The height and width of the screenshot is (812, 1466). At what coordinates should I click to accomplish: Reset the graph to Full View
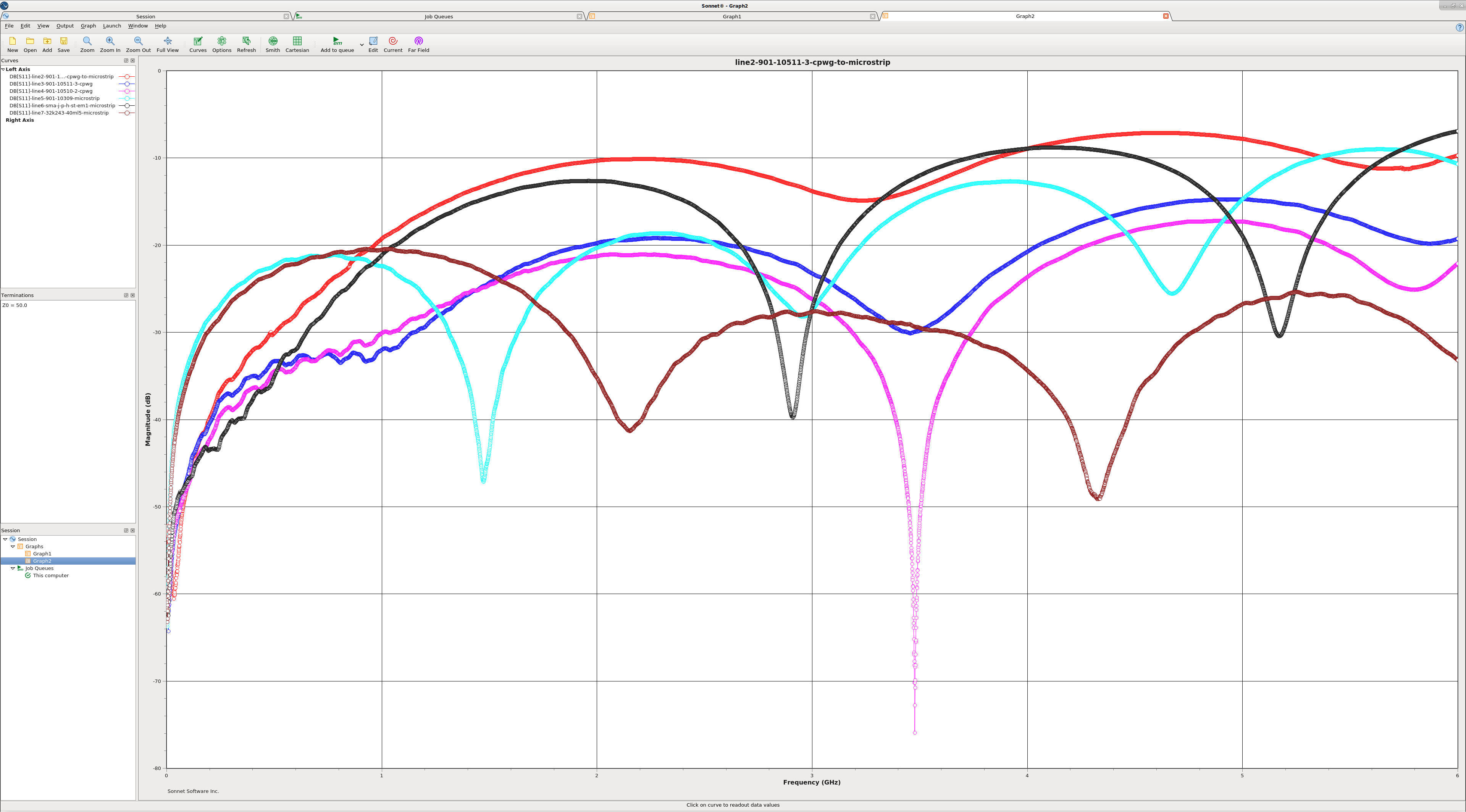click(x=167, y=44)
